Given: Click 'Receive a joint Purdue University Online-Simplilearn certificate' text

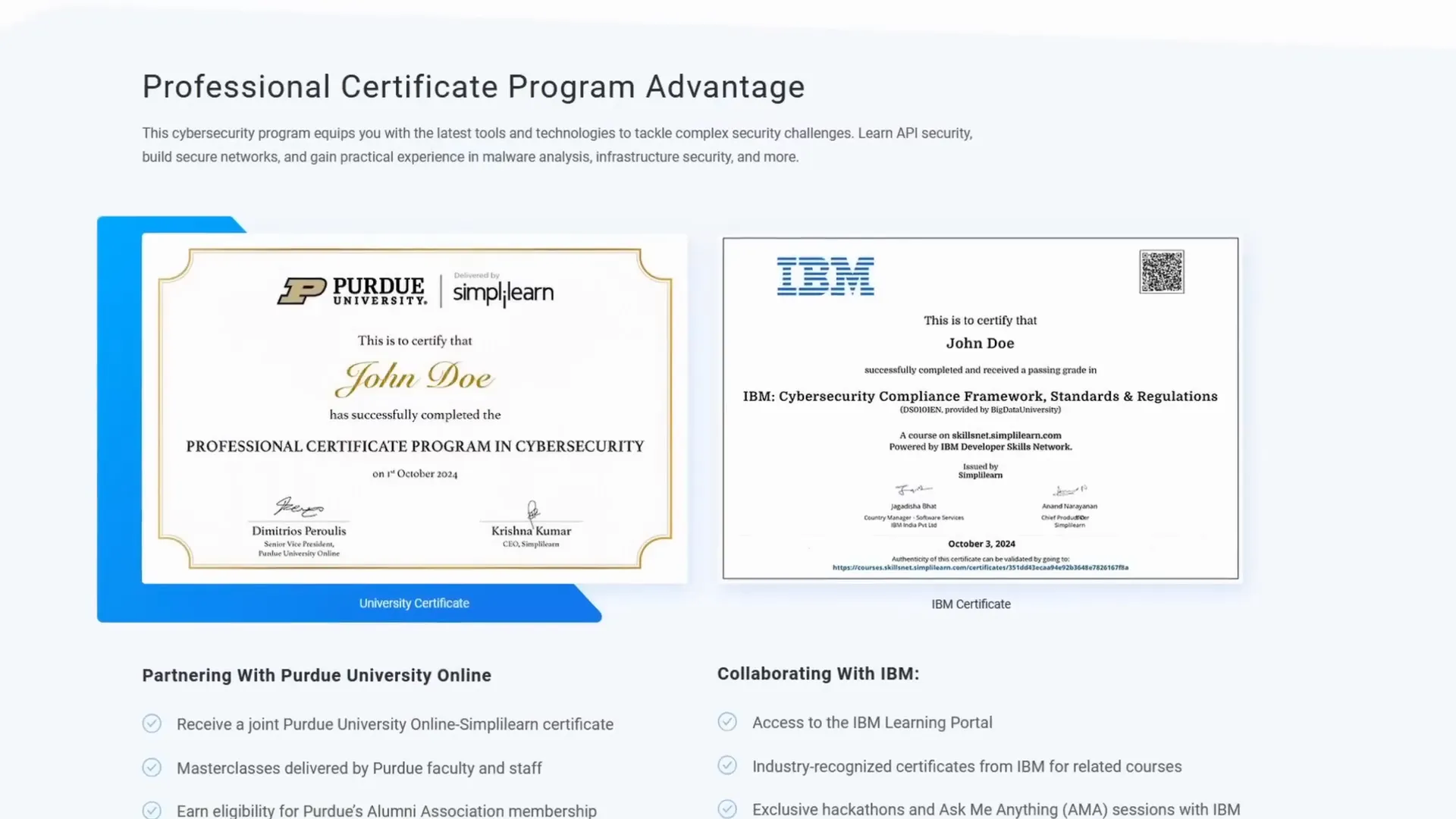Looking at the screenshot, I should tap(395, 724).
